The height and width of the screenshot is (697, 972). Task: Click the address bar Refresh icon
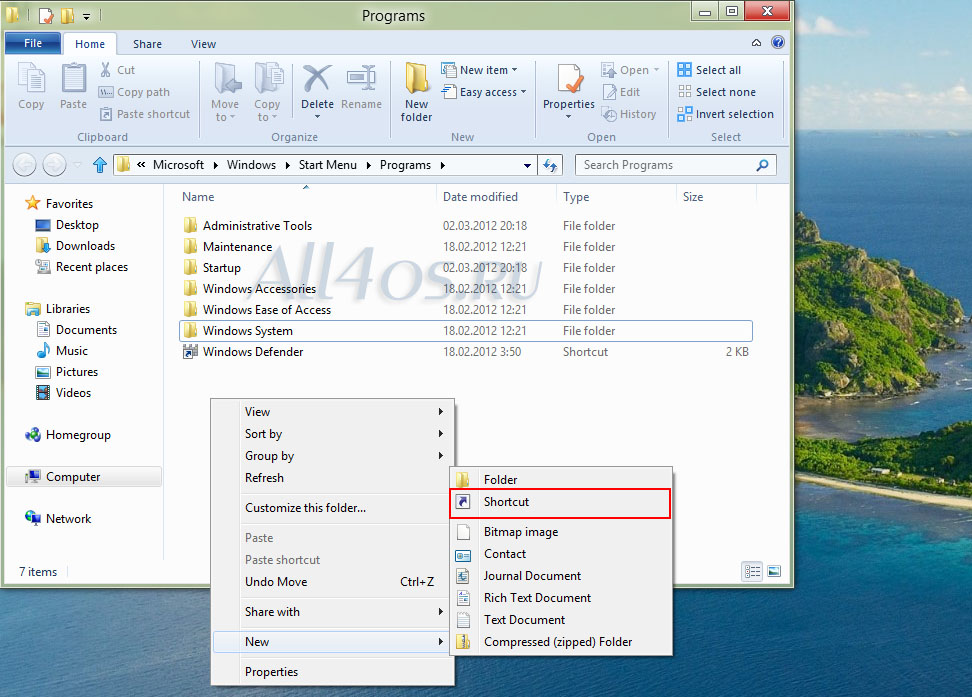coord(550,165)
